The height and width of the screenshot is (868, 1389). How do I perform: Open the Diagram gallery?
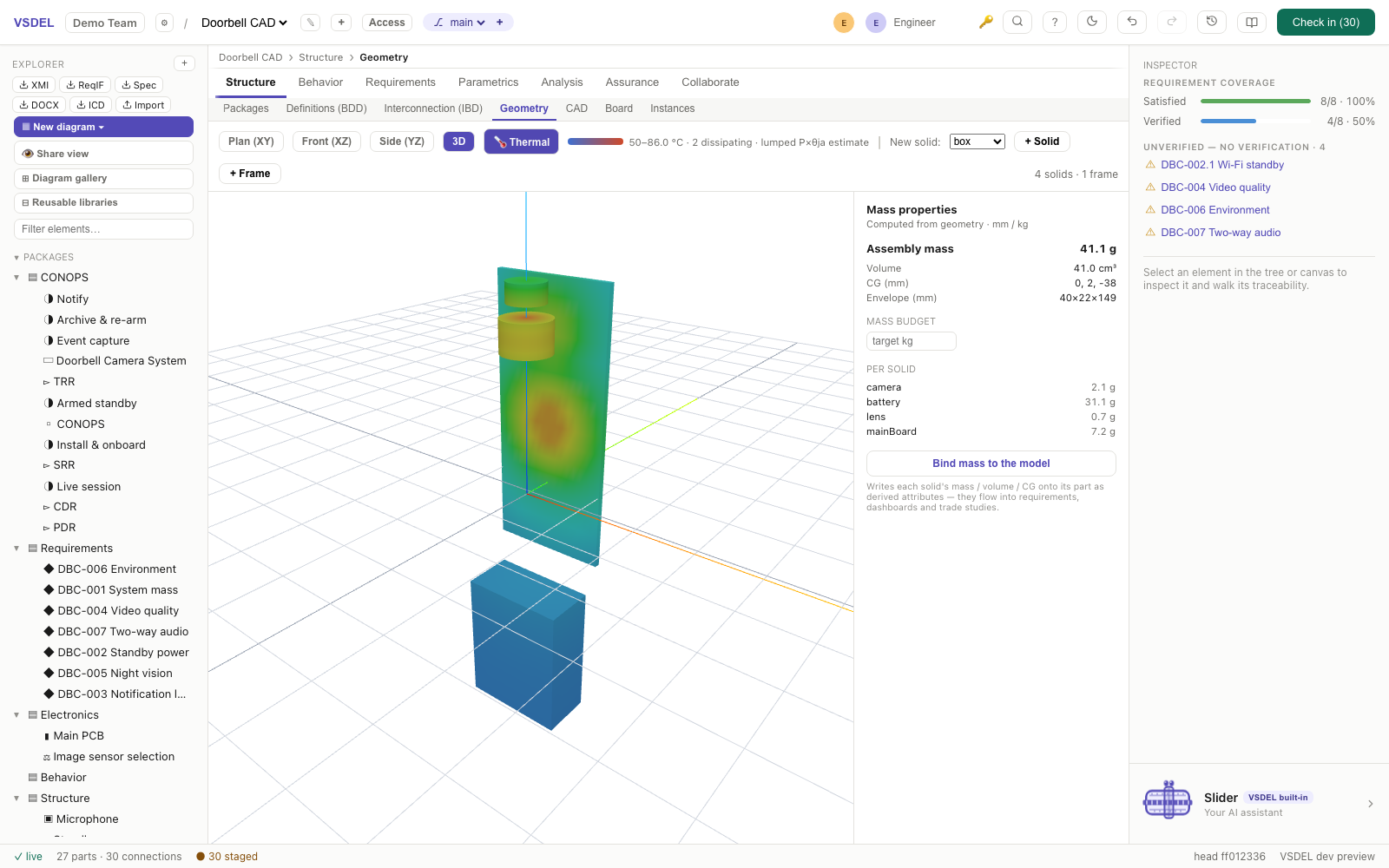pyautogui.click(x=103, y=178)
